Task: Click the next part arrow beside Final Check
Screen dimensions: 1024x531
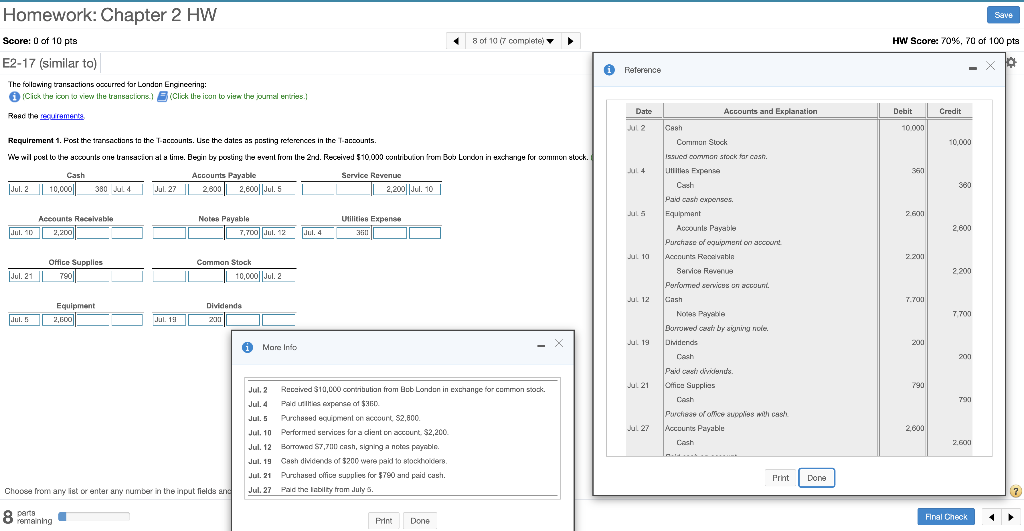Action: (x=1011, y=517)
